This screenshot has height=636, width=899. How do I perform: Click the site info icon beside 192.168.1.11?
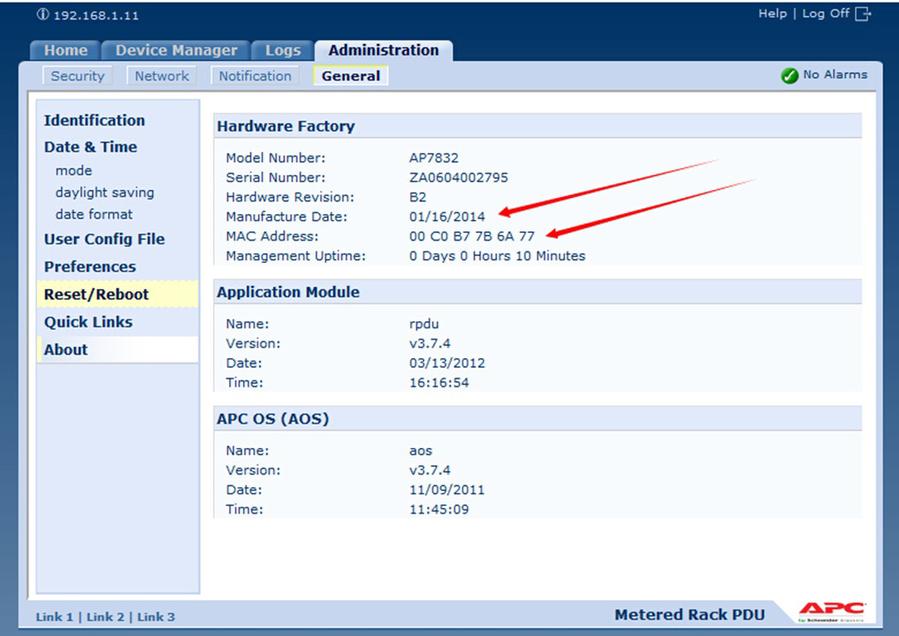tap(42, 15)
